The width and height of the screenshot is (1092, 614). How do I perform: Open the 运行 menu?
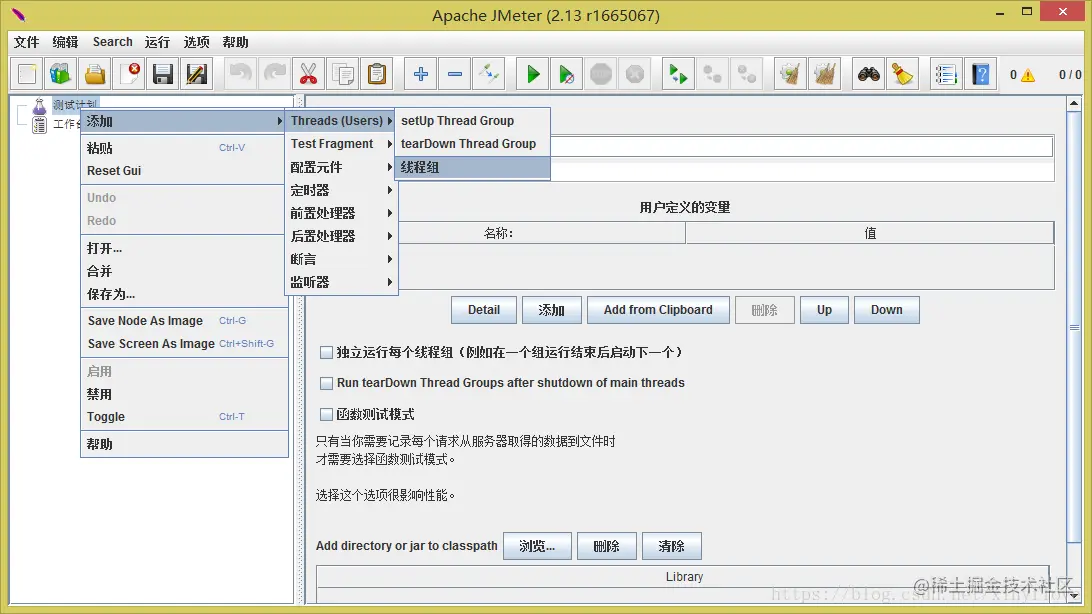pos(157,42)
